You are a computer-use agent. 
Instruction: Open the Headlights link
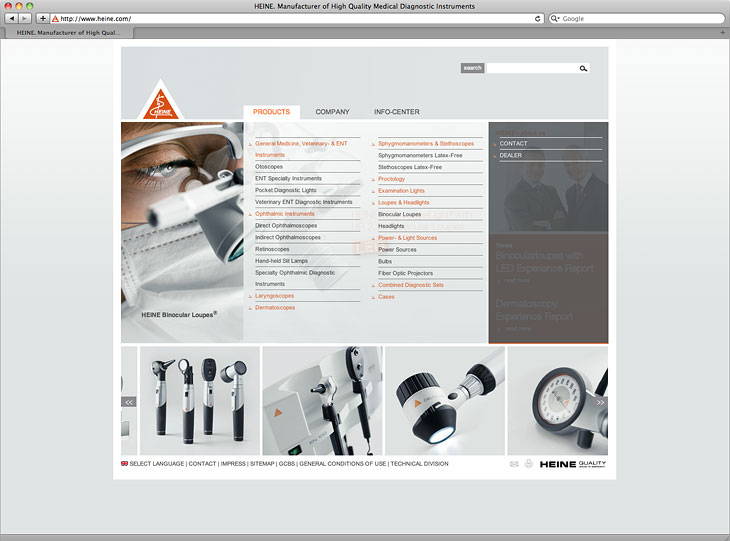coord(391,226)
